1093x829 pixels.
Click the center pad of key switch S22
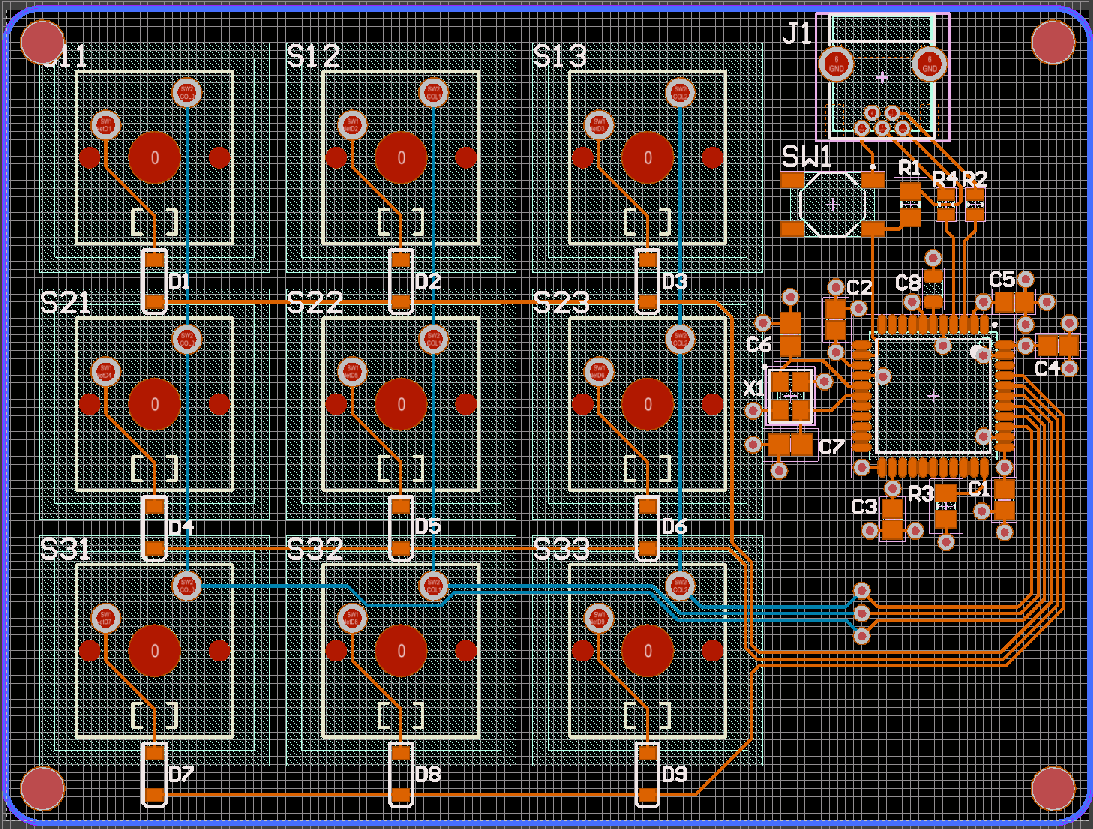click(401, 404)
